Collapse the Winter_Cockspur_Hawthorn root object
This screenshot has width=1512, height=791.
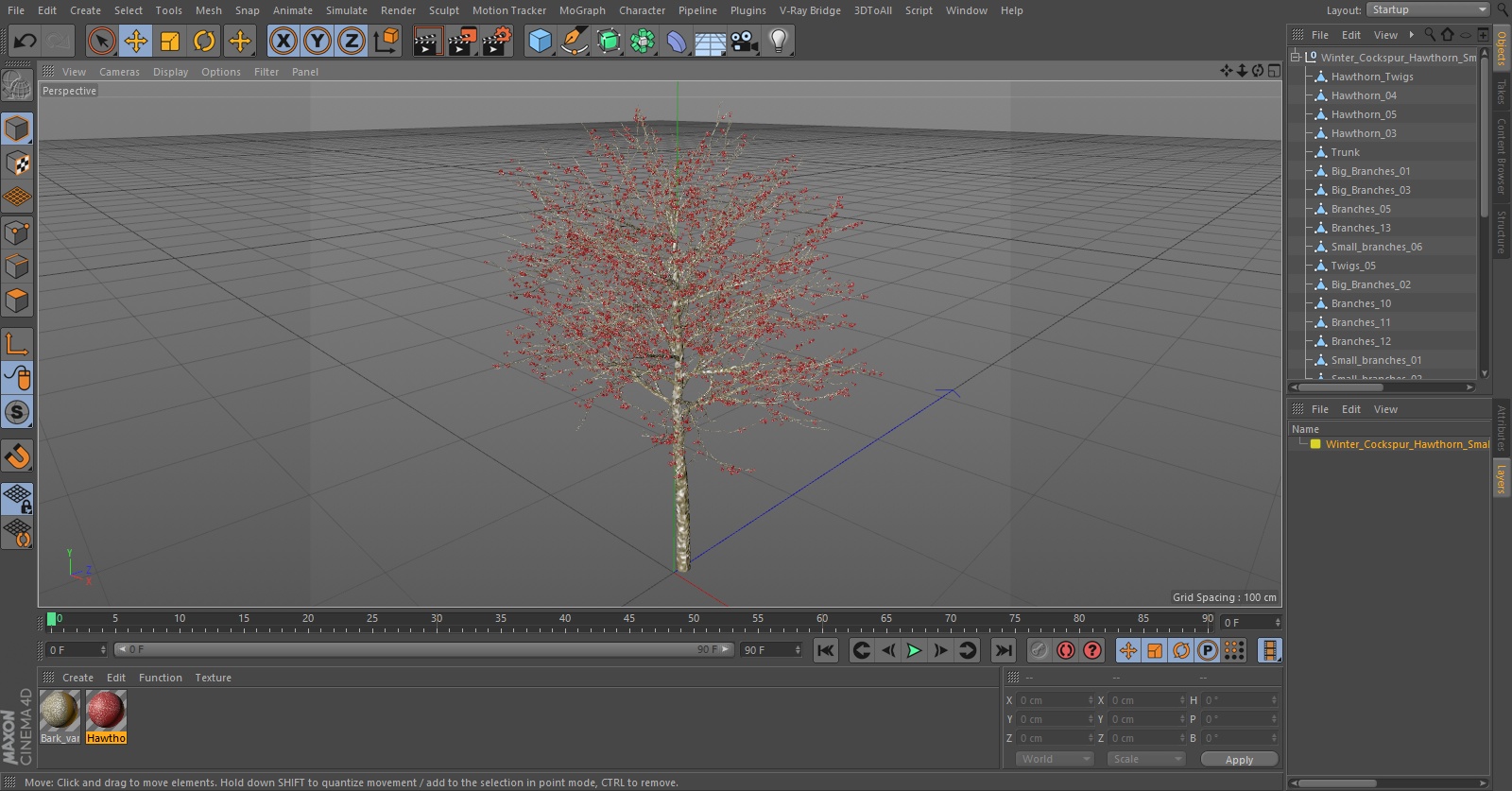[1296, 58]
